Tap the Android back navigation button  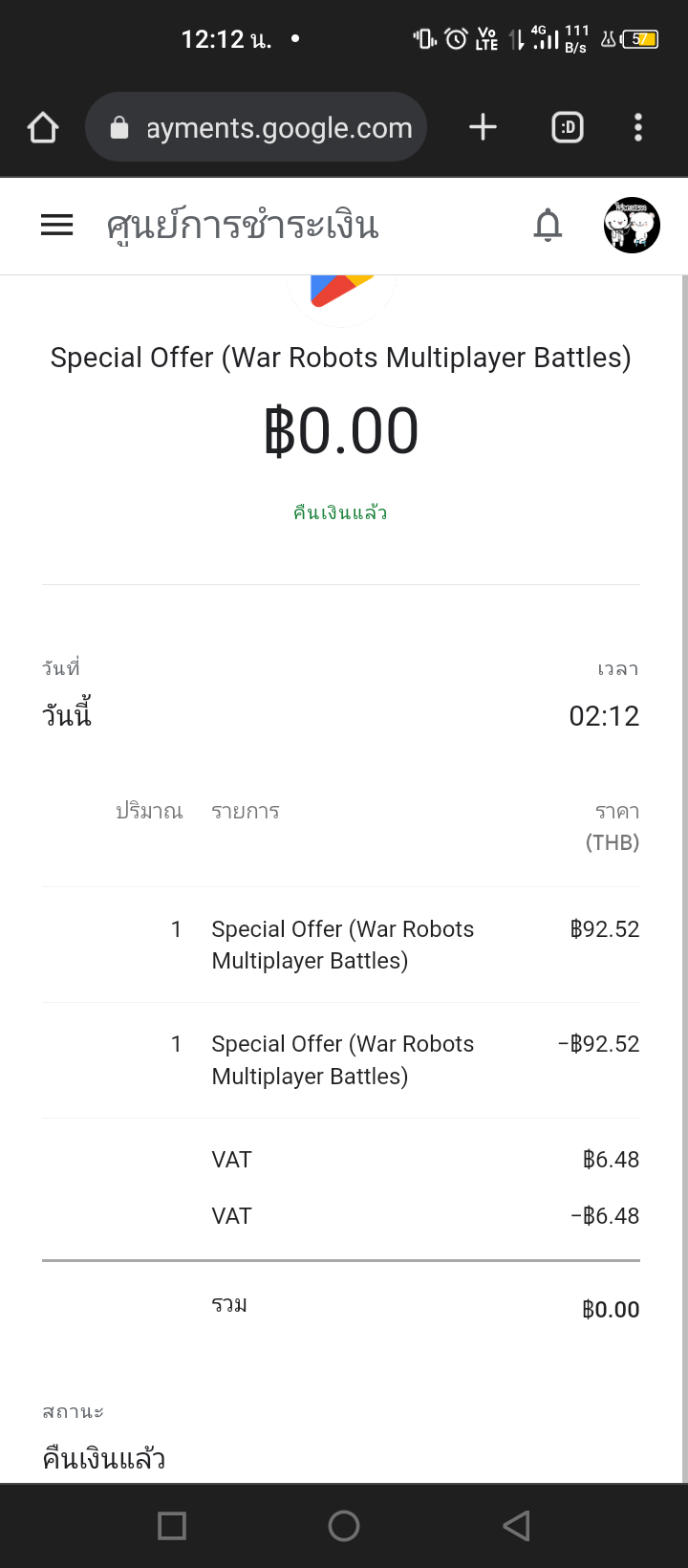(x=516, y=1526)
